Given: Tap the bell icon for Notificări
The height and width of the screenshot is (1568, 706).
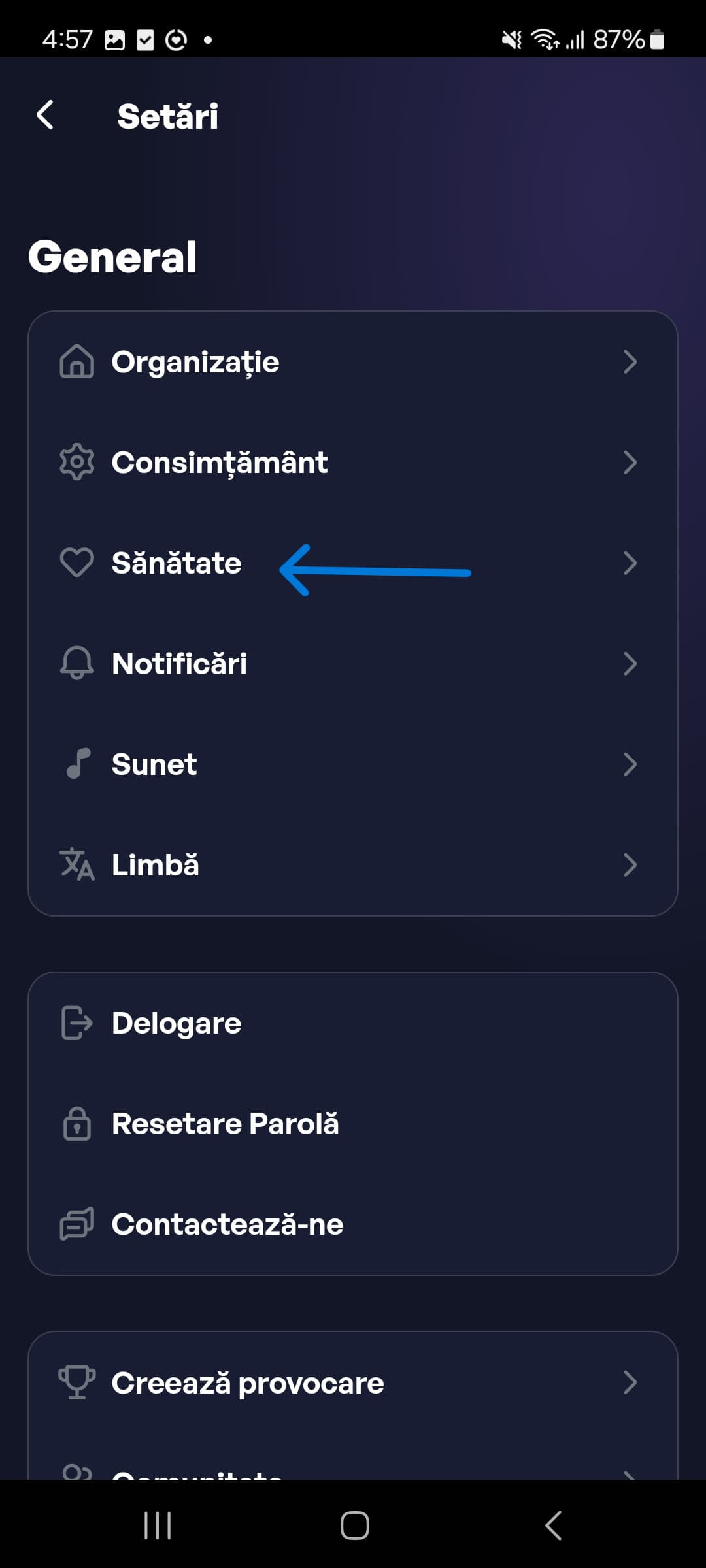Looking at the screenshot, I should click(77, 664).
